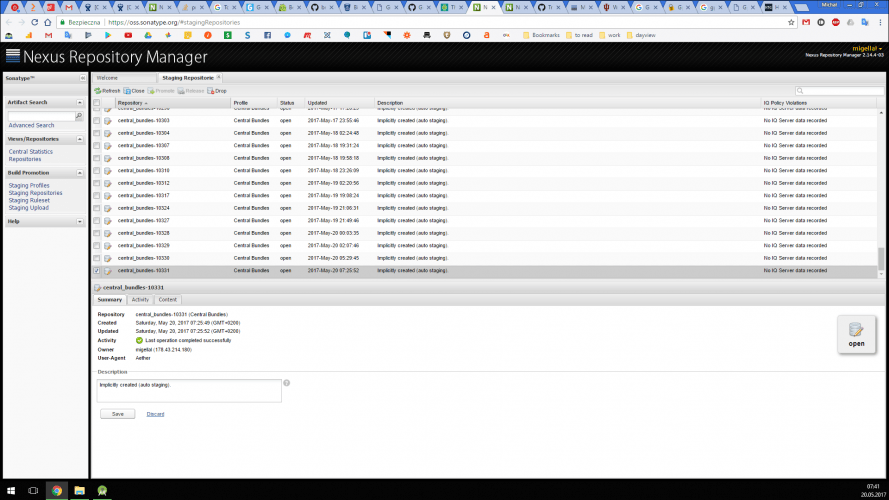The width and height of the screenshot is (889, 500).
Task: Open the Activity tab
Action: point(140,300)
